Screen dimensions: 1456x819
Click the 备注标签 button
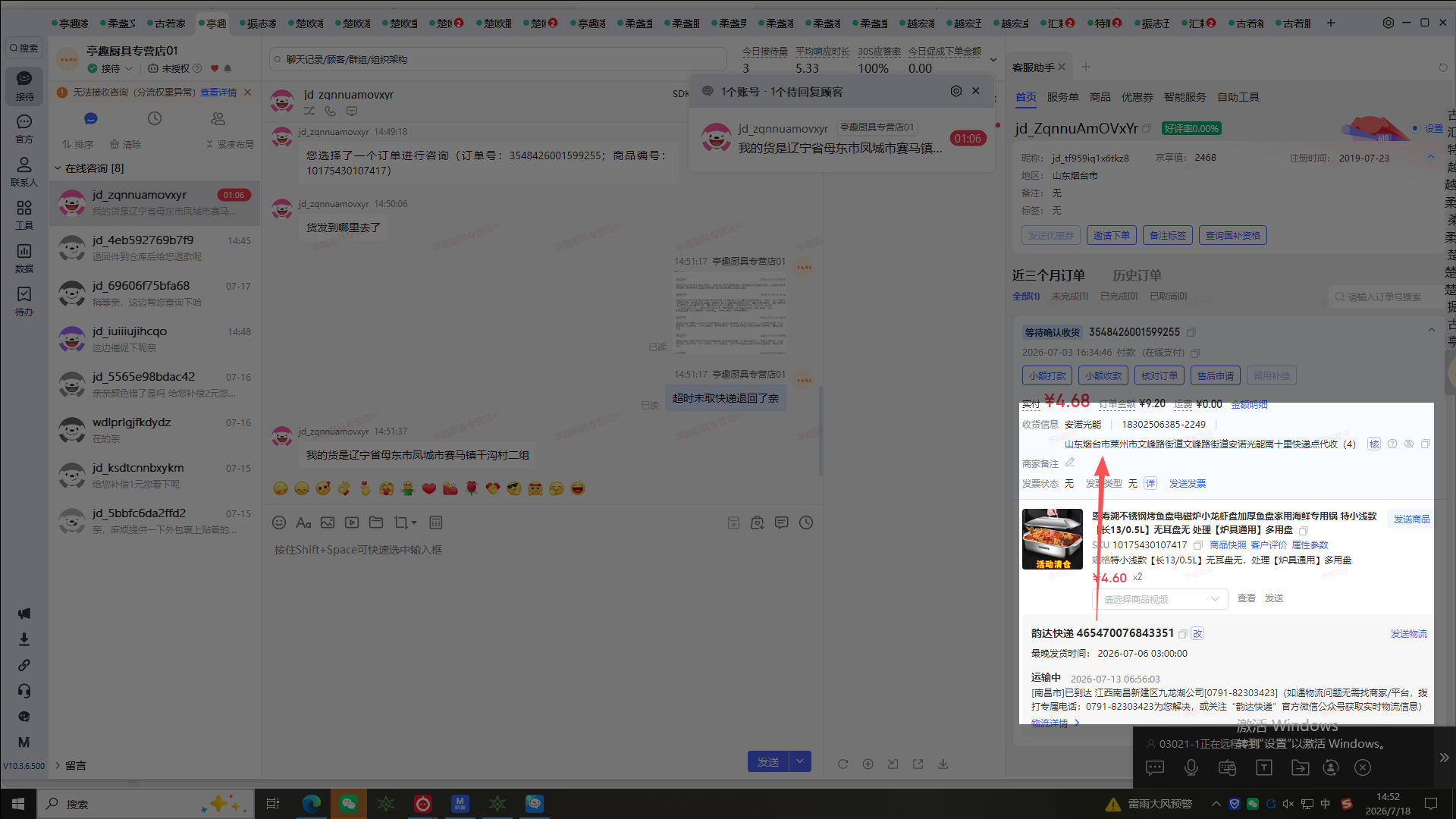[1168, 235]
